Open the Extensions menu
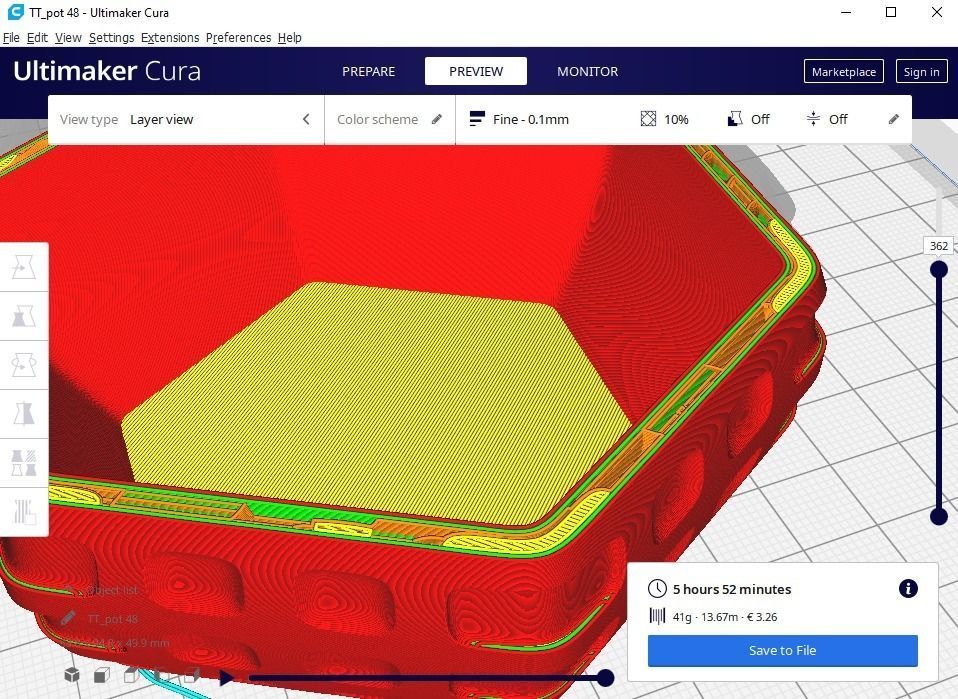The width and height of the screenshot is (958, 699). 170,38
